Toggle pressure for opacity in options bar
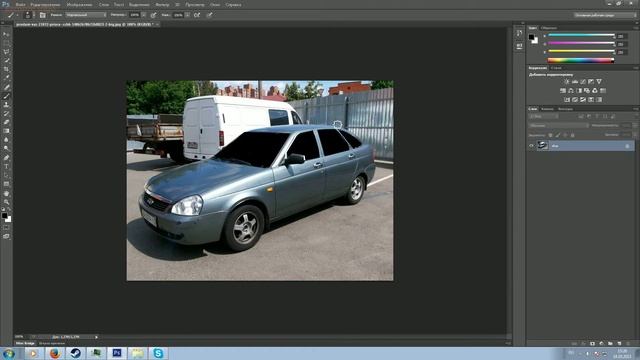 (153, 15)
